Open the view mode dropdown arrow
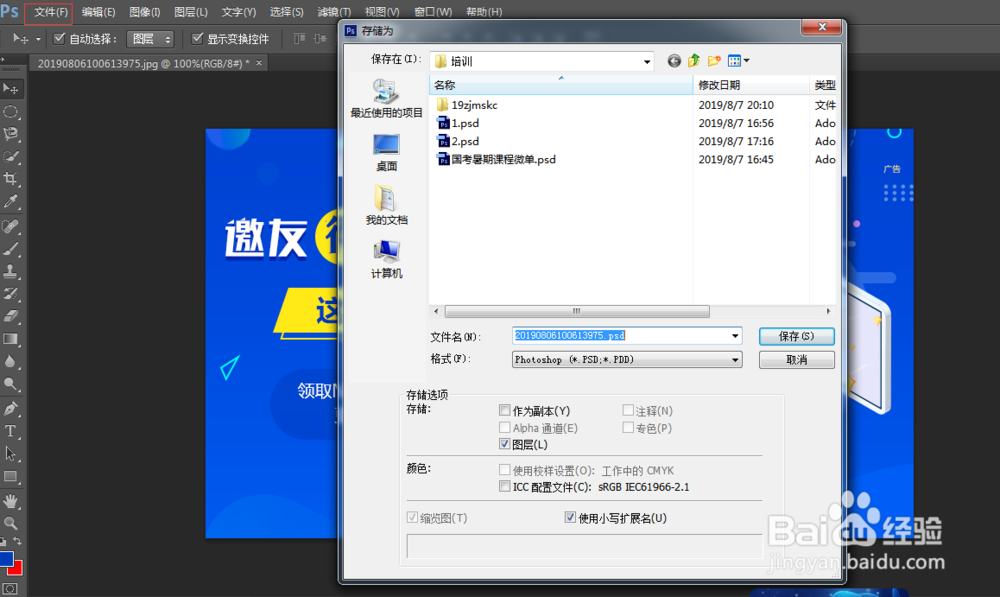Viewport: 1000px width, 597px height. [x=747, y=60]
